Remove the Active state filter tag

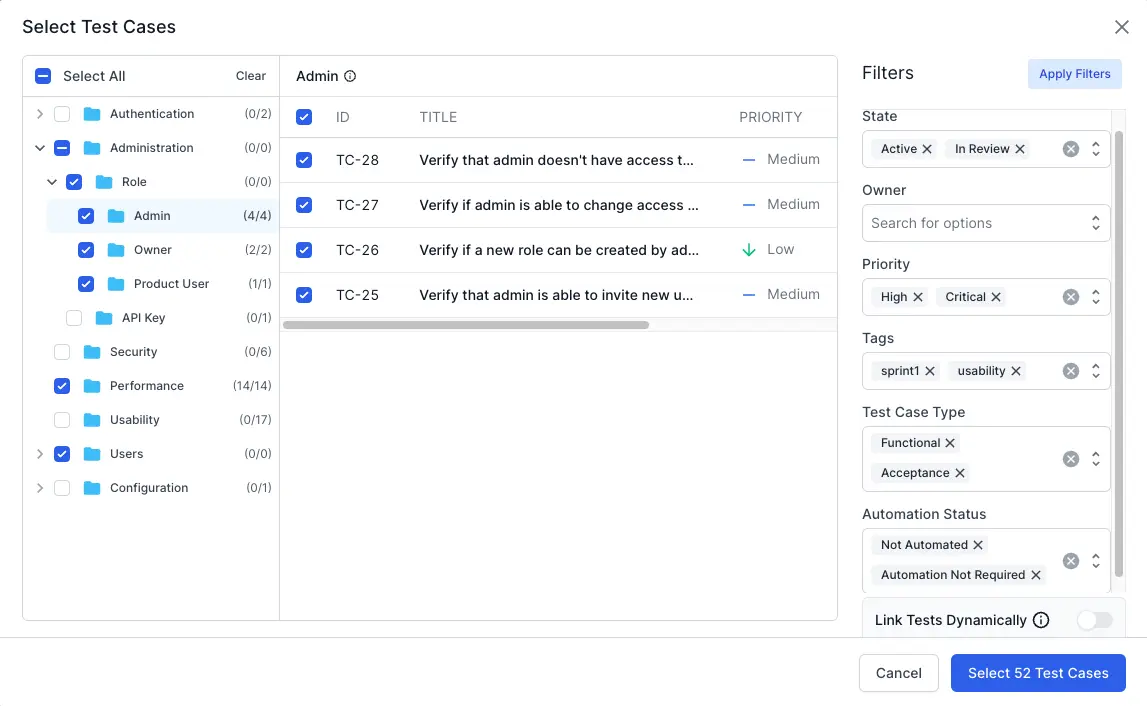(927, 149)
